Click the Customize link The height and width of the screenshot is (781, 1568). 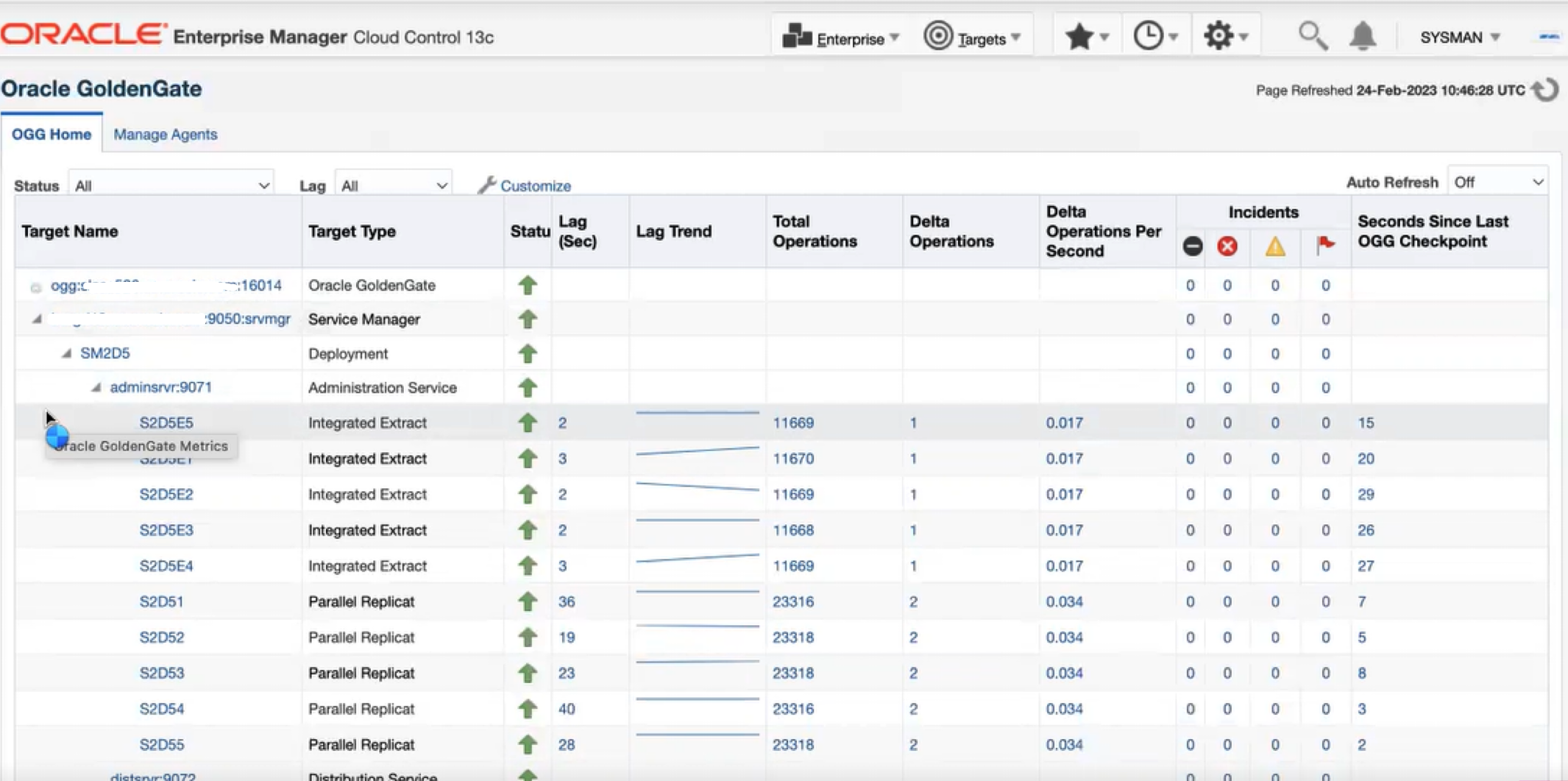coord(534,186)
